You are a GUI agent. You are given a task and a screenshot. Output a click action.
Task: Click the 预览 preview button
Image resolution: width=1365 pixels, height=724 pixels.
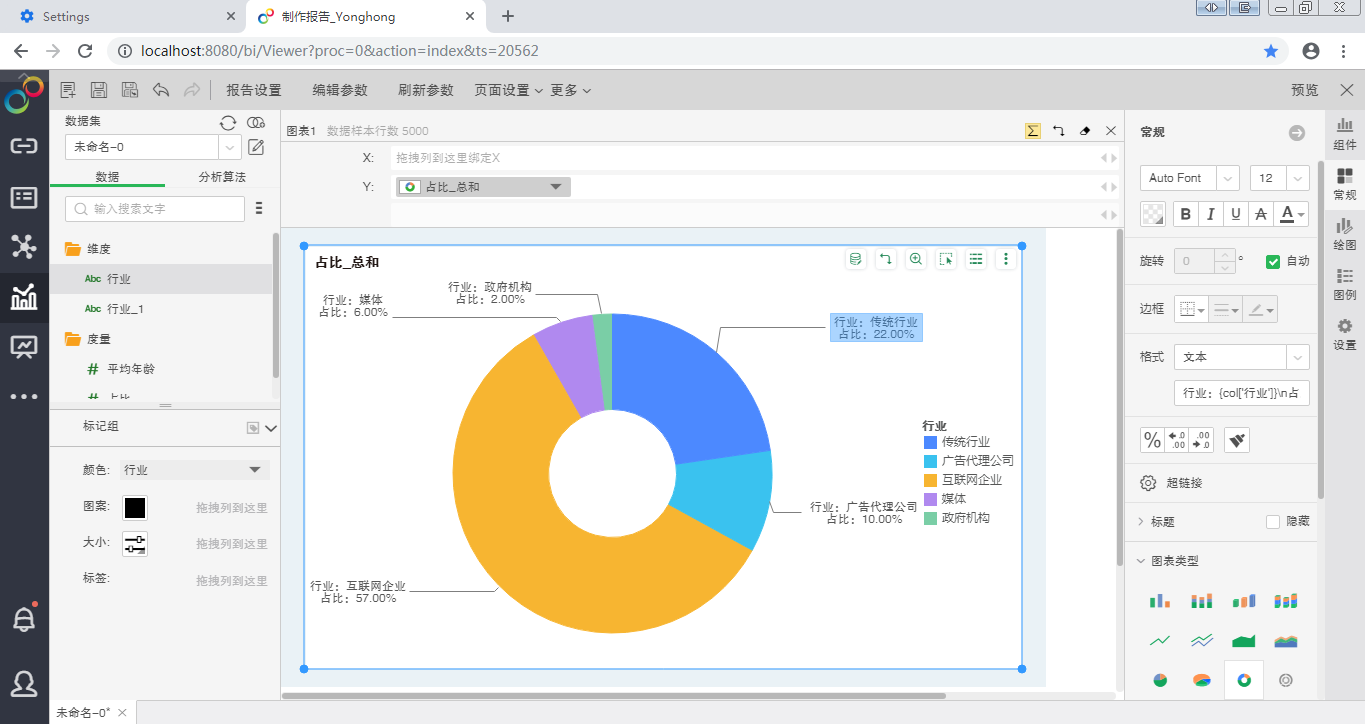click(1304, 90)
